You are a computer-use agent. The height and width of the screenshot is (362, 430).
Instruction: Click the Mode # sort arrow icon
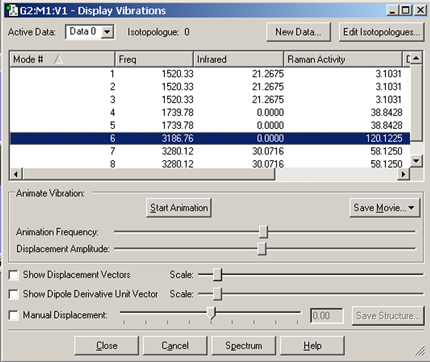click(x=58, y=60)
